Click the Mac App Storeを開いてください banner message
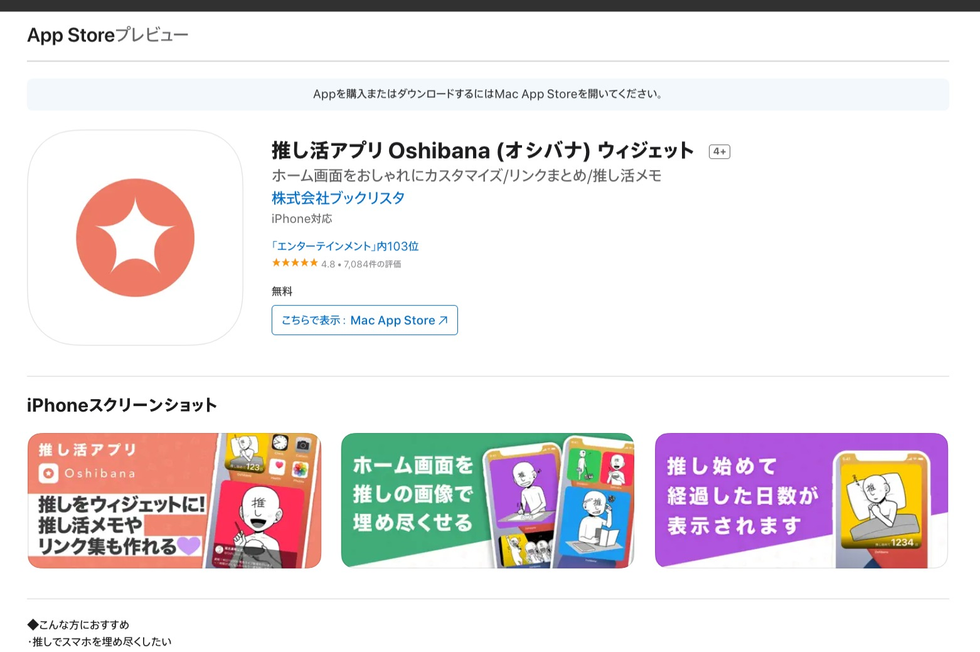This screenshot has width=980, height=652. 488,94
